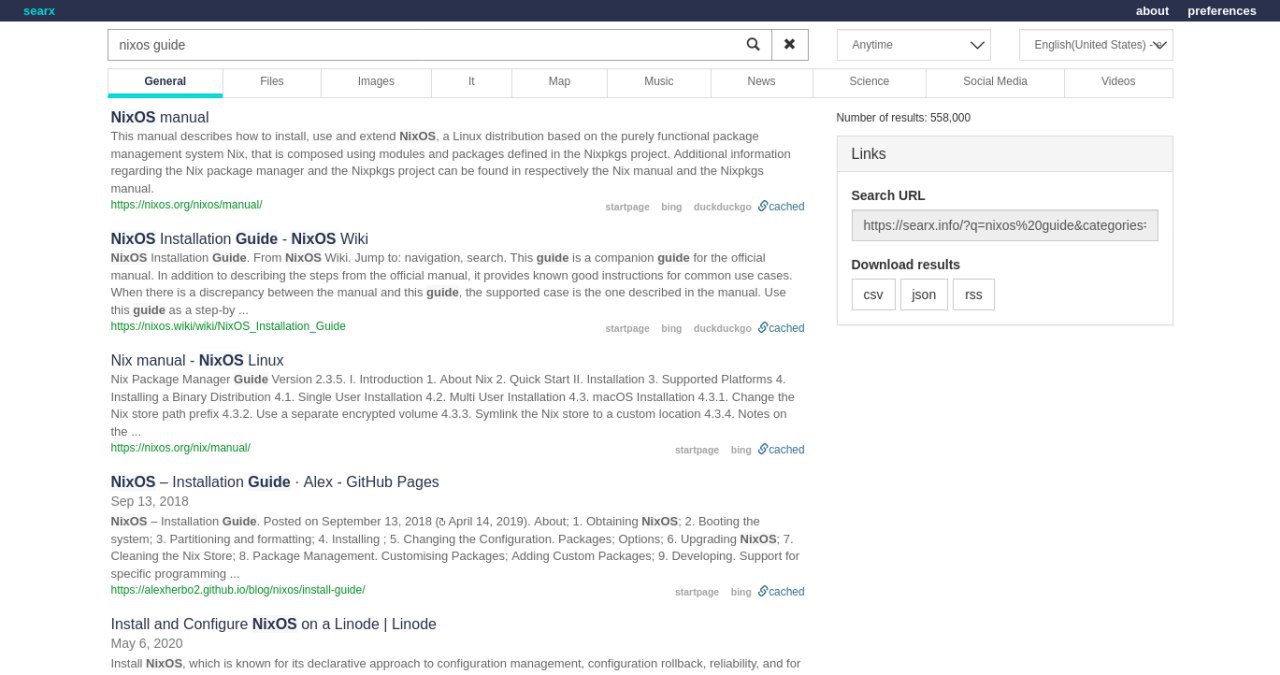Open cached link for NixOS manual result
Image resolution: width=1280 pixels, height=675 pixels.
[781, 206]
